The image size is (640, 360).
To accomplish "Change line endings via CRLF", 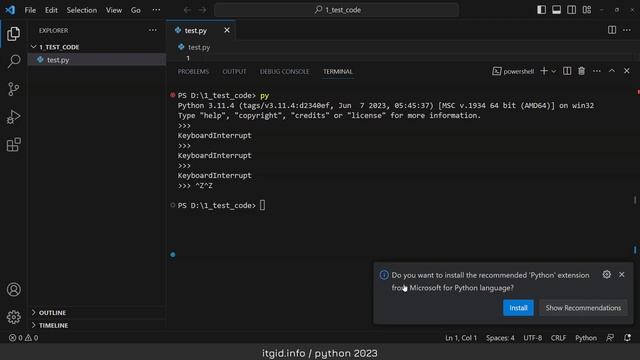I will point(558,338).
